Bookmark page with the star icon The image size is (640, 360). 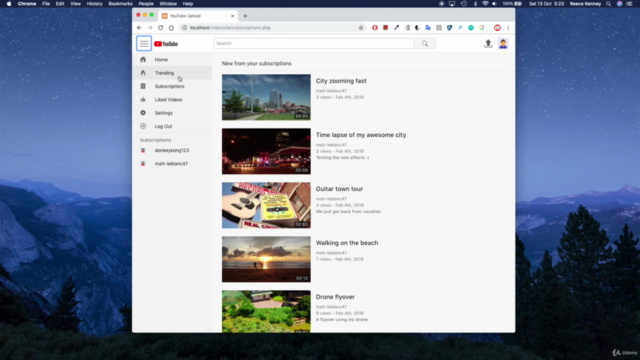click(x=361, y=28)
